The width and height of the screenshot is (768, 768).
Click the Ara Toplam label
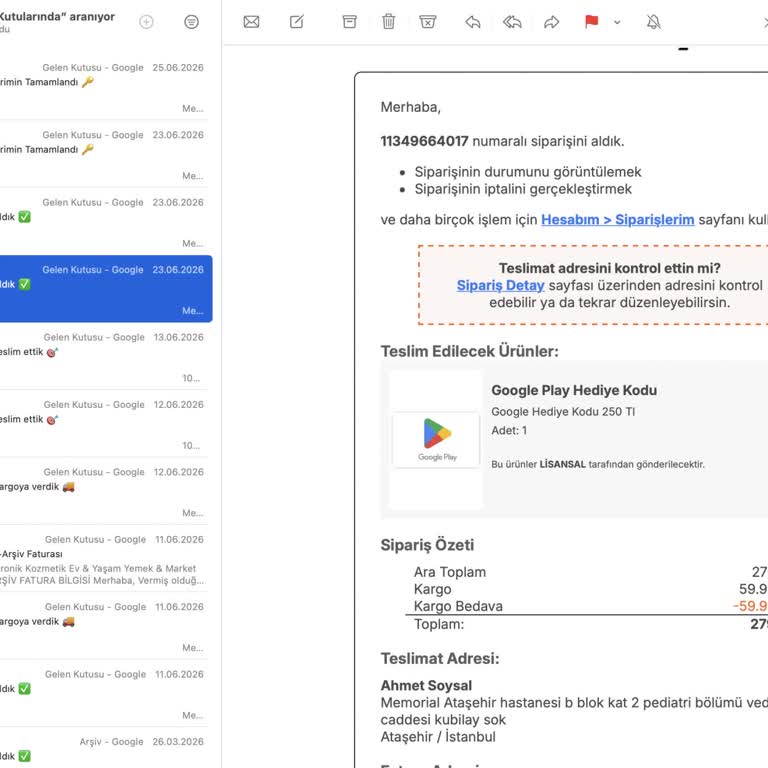coord(450,572)
